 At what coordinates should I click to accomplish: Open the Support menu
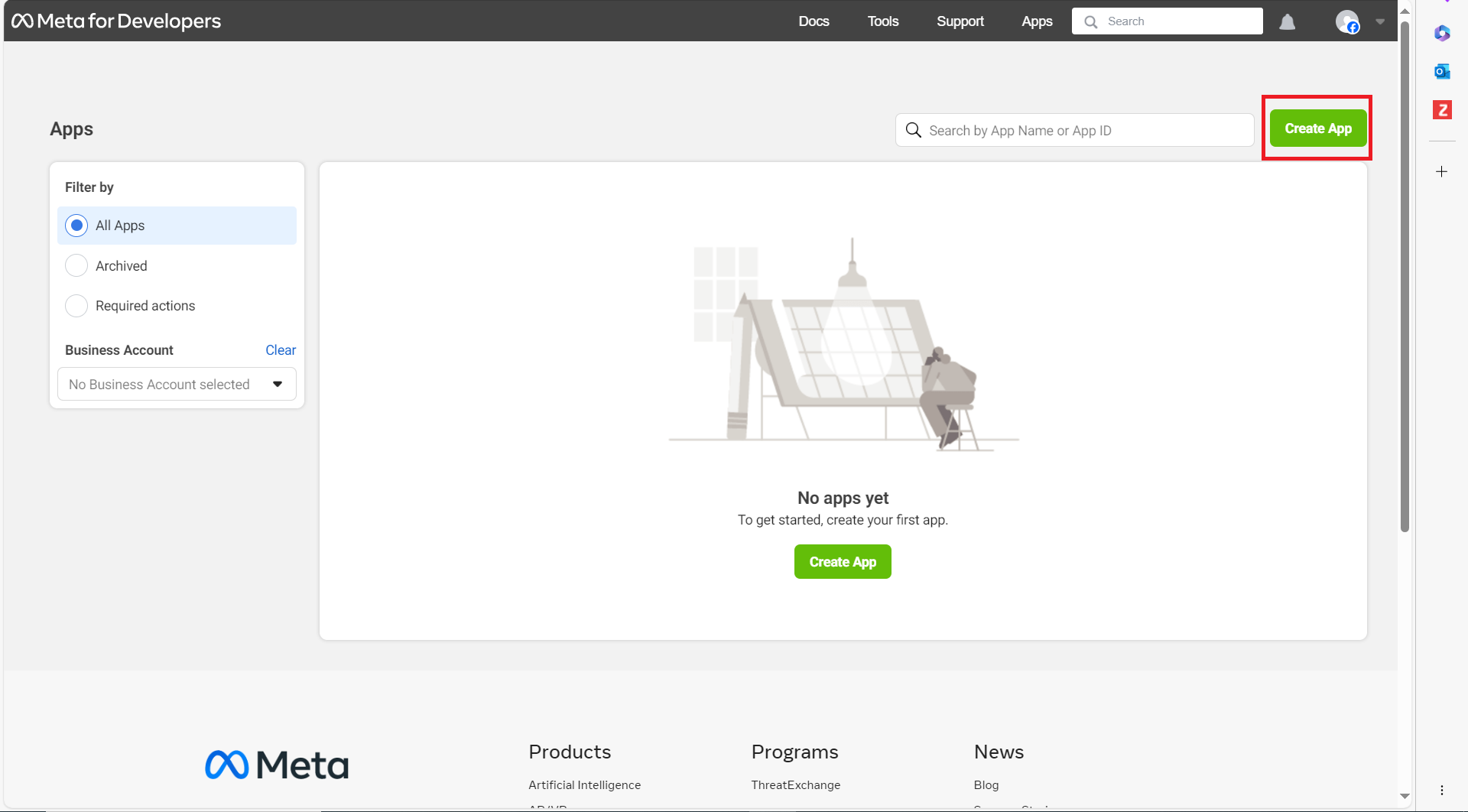click(960, 21)
